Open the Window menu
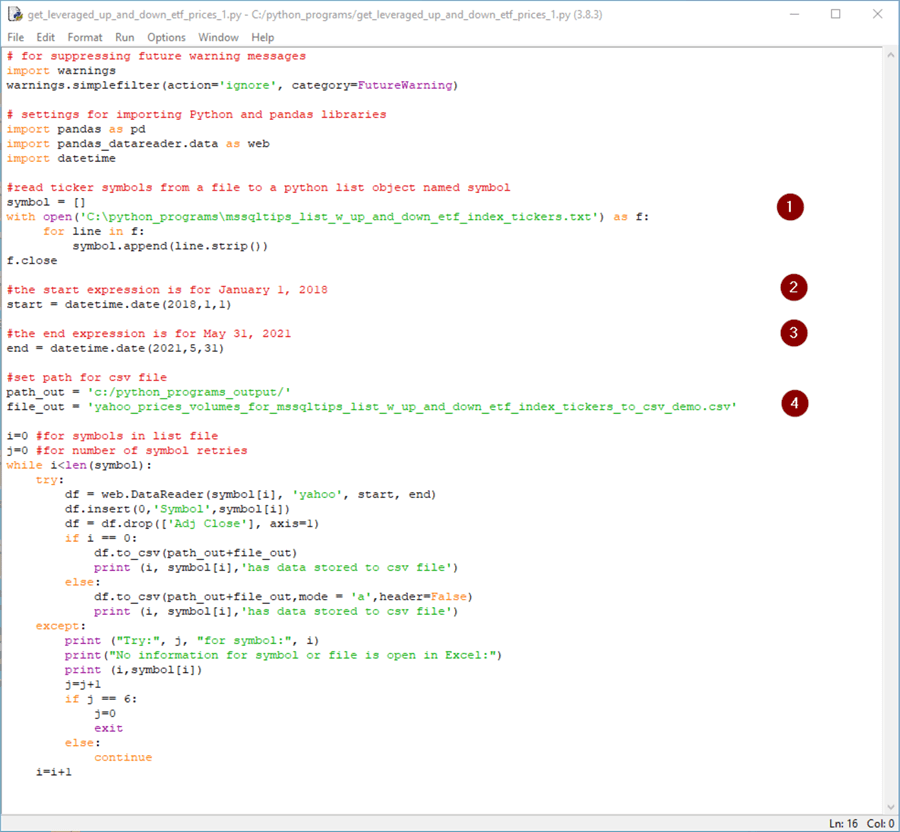This screenshot has height=832, width=900. click(x=218, y=37)
